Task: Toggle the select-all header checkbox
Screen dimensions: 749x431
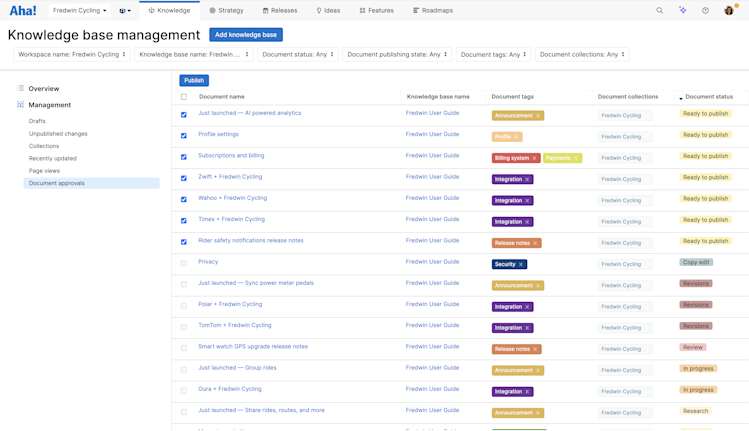Action: click(x=184, y=97)
